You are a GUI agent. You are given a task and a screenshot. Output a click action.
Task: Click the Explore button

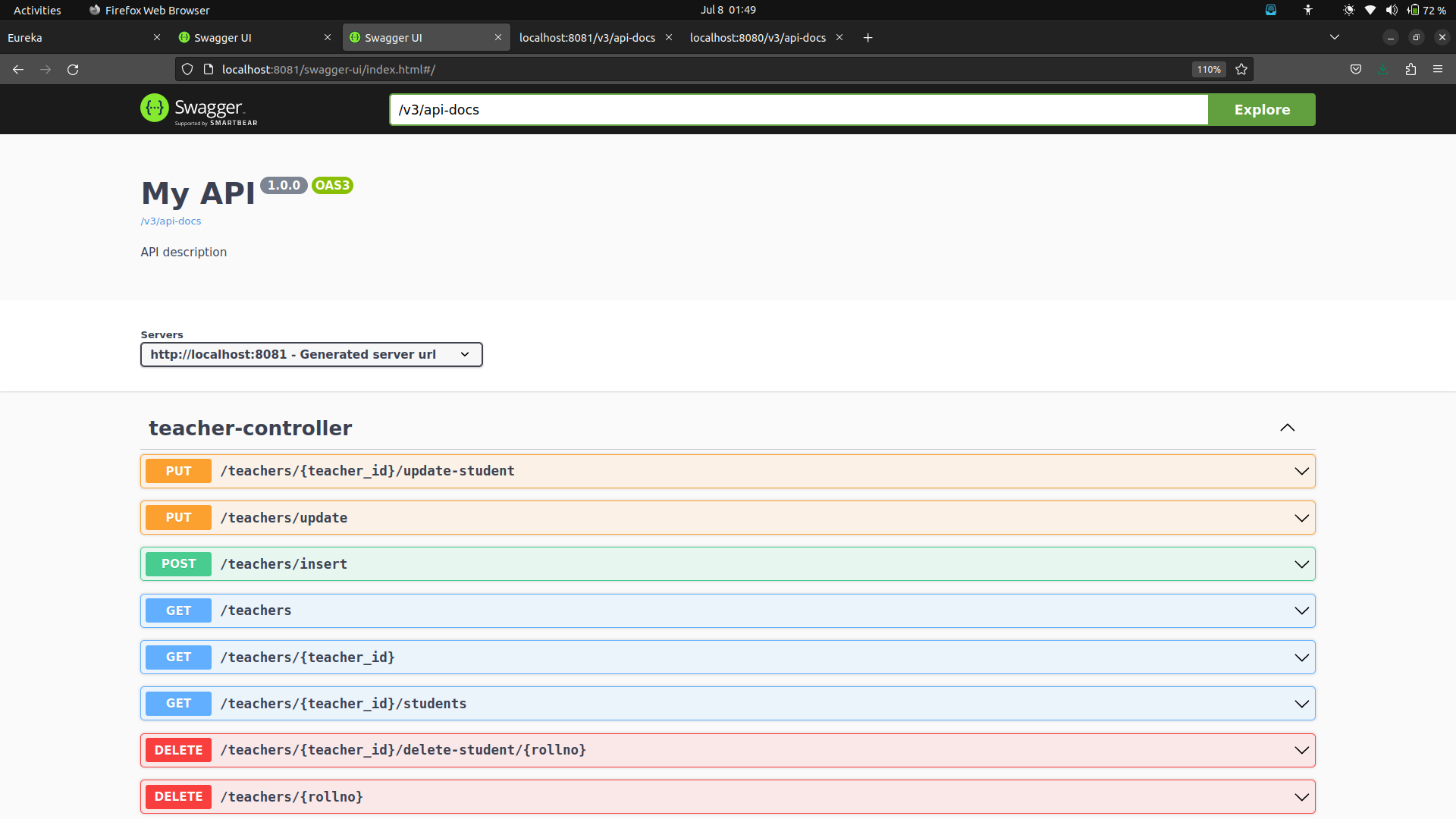tap(1261, 109)
